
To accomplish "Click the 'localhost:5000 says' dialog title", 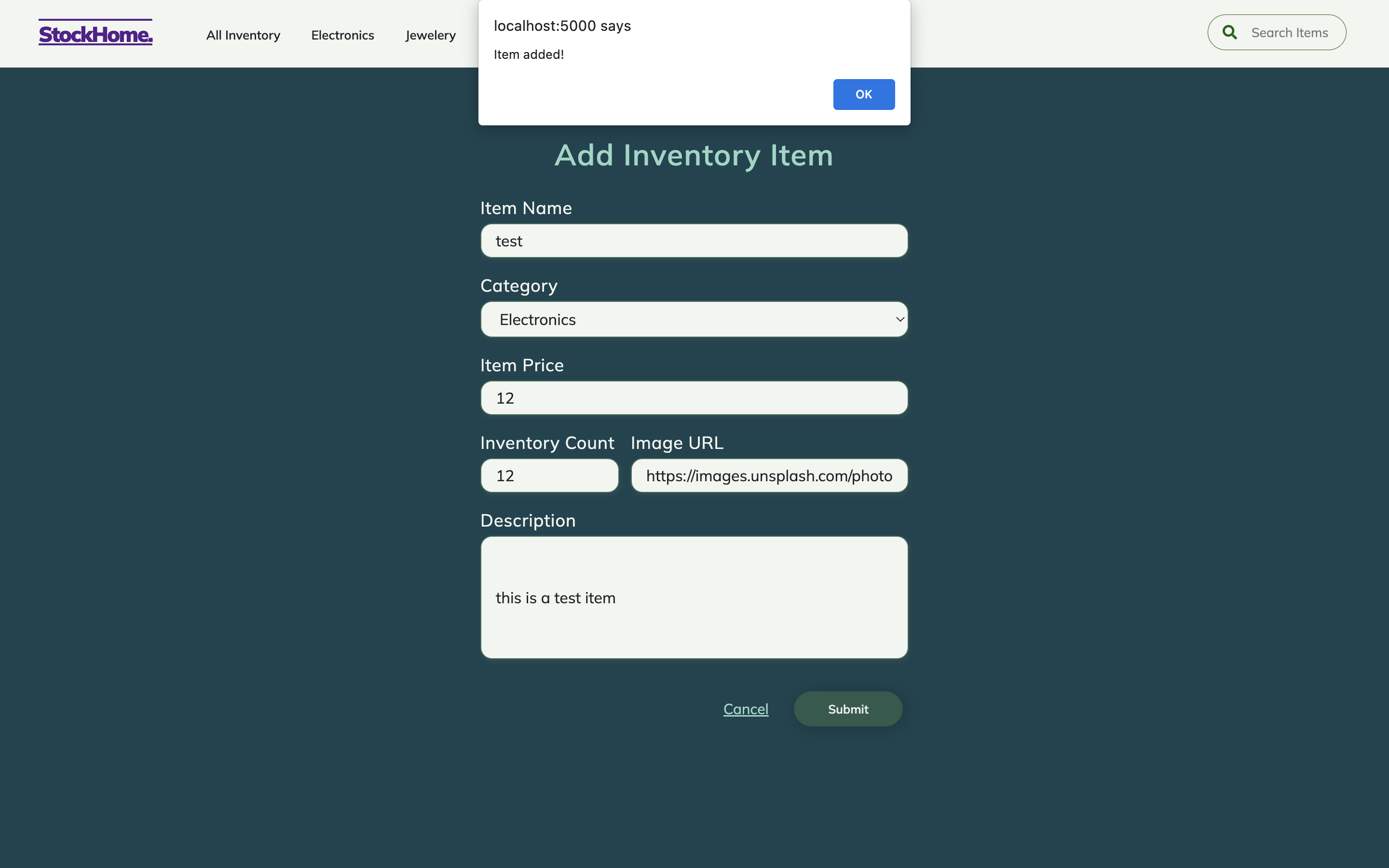I will click(x=562, y=26).
